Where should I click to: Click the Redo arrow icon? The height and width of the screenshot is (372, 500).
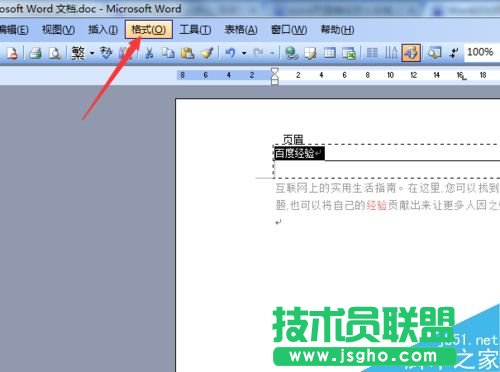tap(258, 53)
